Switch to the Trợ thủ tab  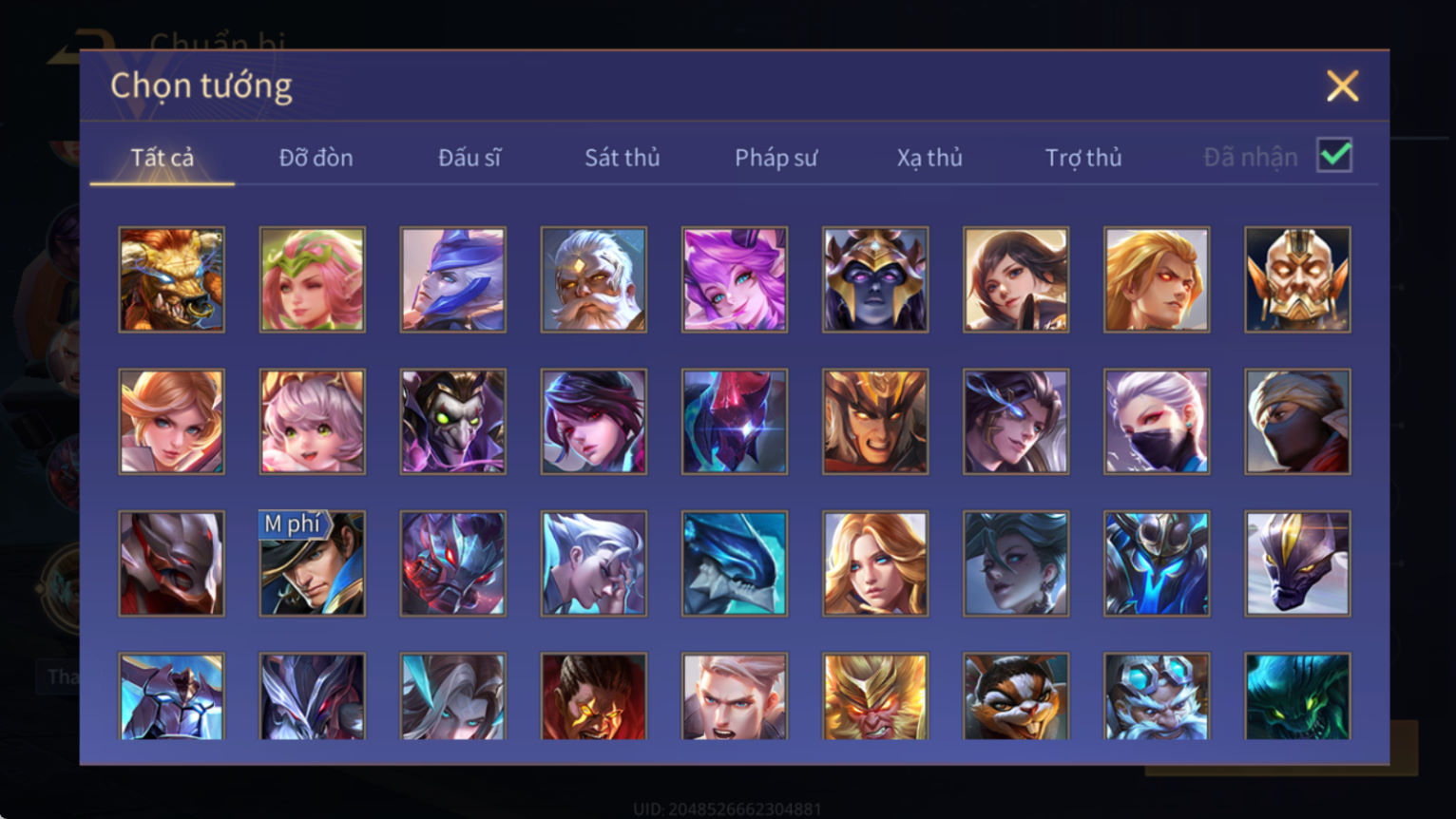tap(1083, 158)
